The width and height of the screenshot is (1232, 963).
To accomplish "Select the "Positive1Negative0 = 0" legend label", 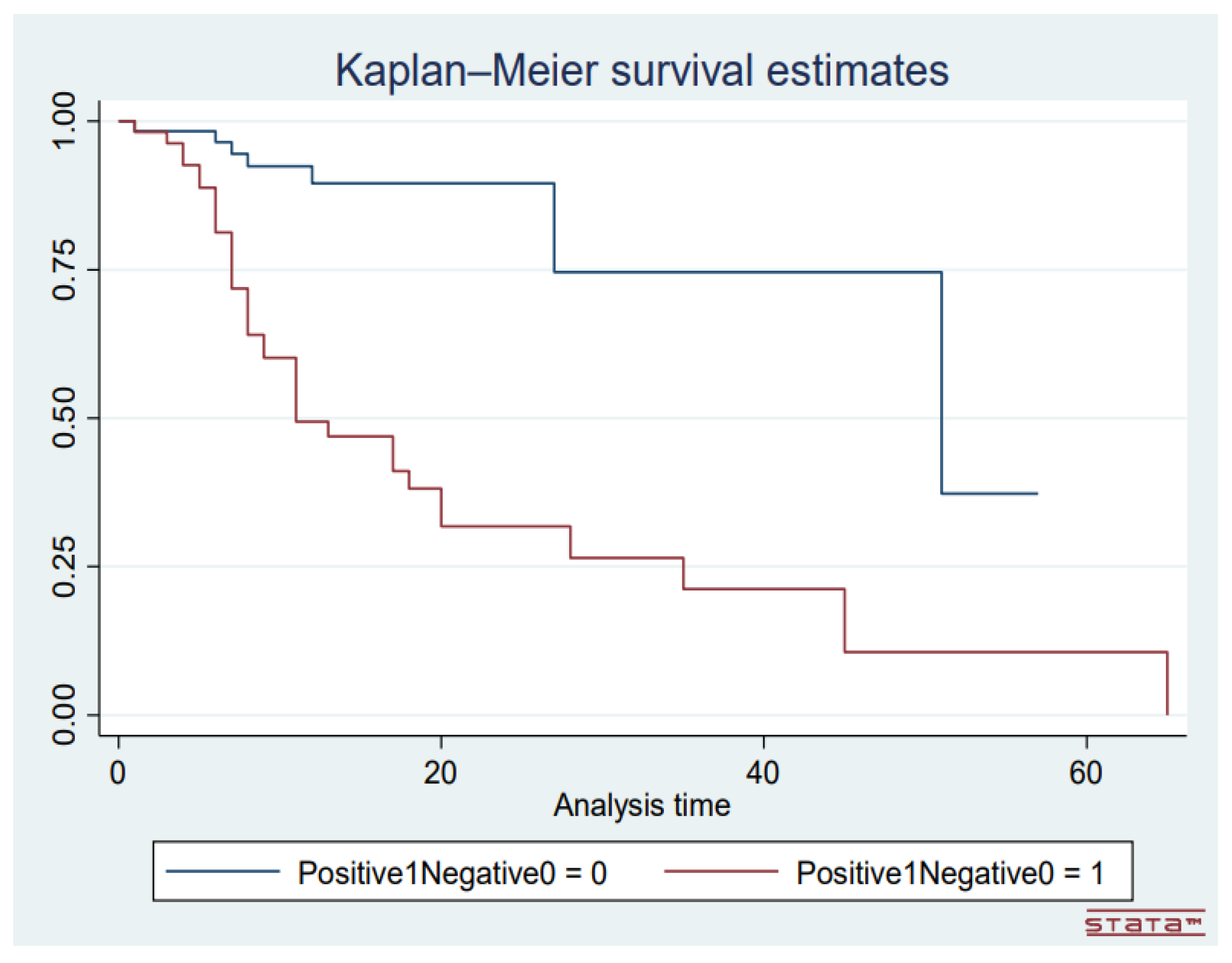I will [x=452, y=873].
